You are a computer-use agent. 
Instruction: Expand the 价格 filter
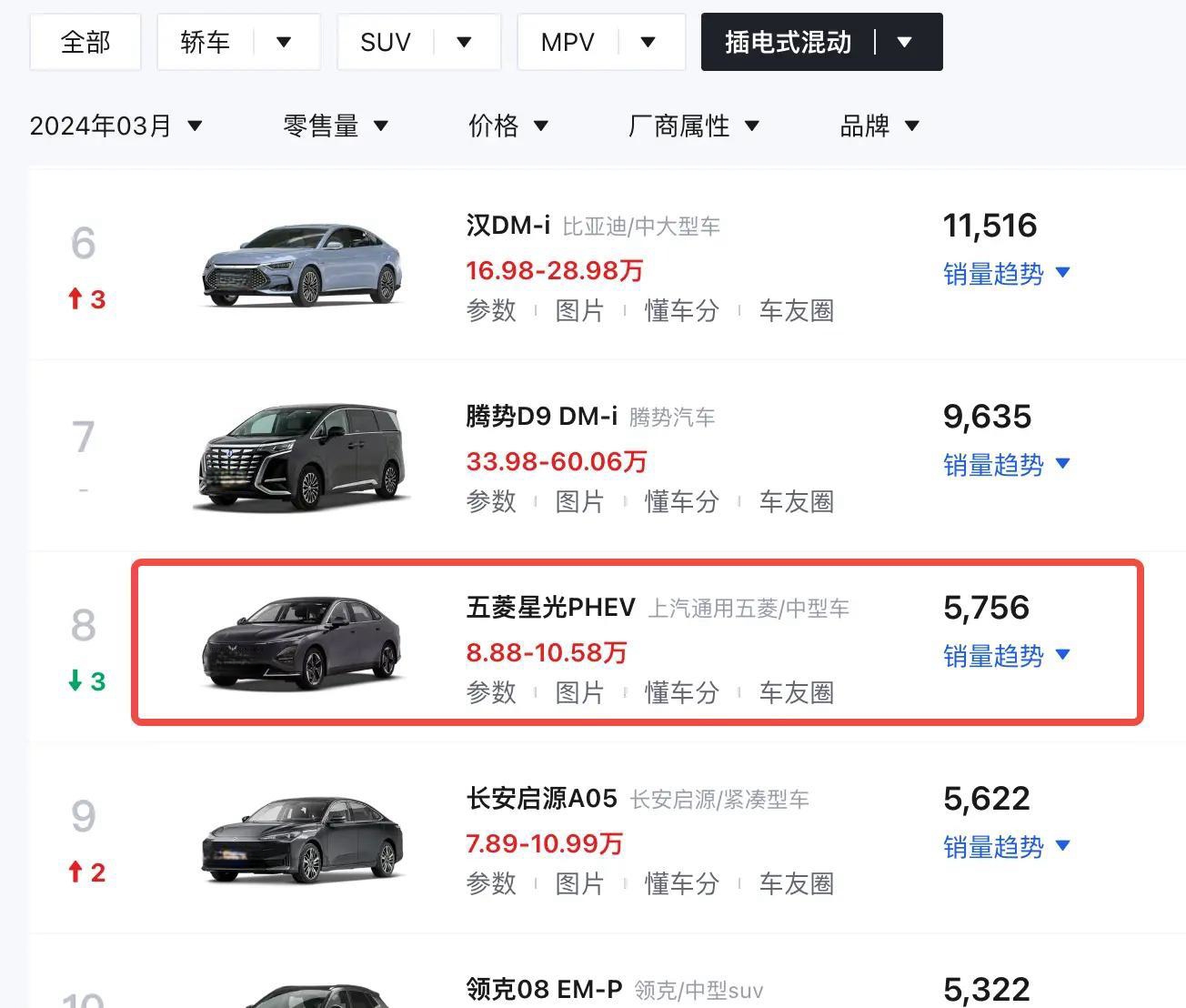click(x=508, y=126)
